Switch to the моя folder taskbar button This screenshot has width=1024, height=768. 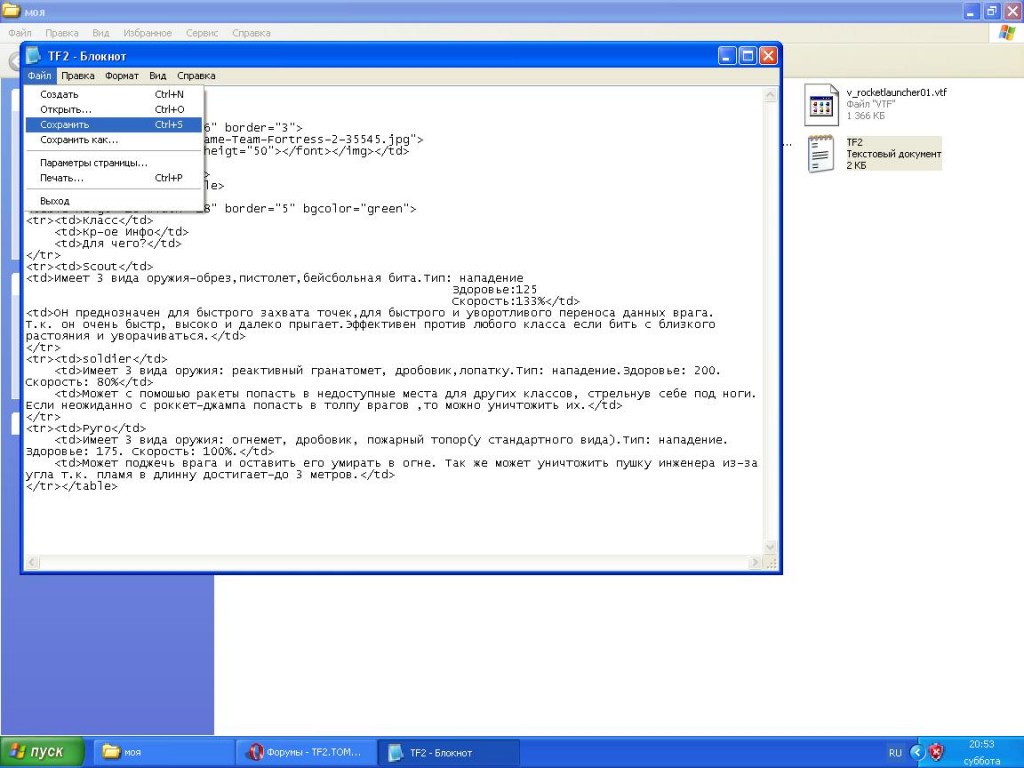(x=163, y=752)
